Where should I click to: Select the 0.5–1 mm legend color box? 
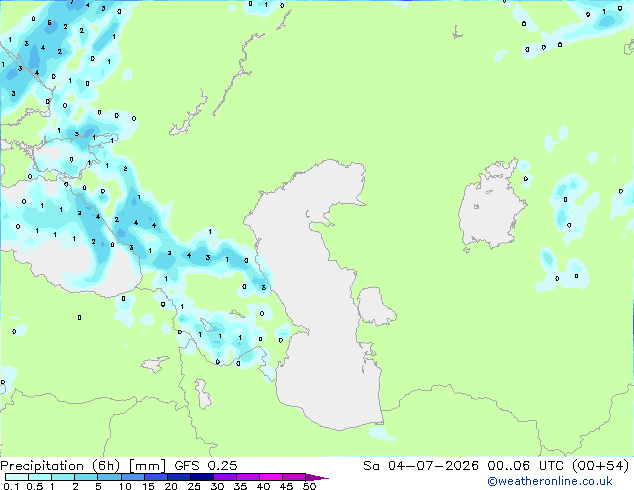point(40,477)
